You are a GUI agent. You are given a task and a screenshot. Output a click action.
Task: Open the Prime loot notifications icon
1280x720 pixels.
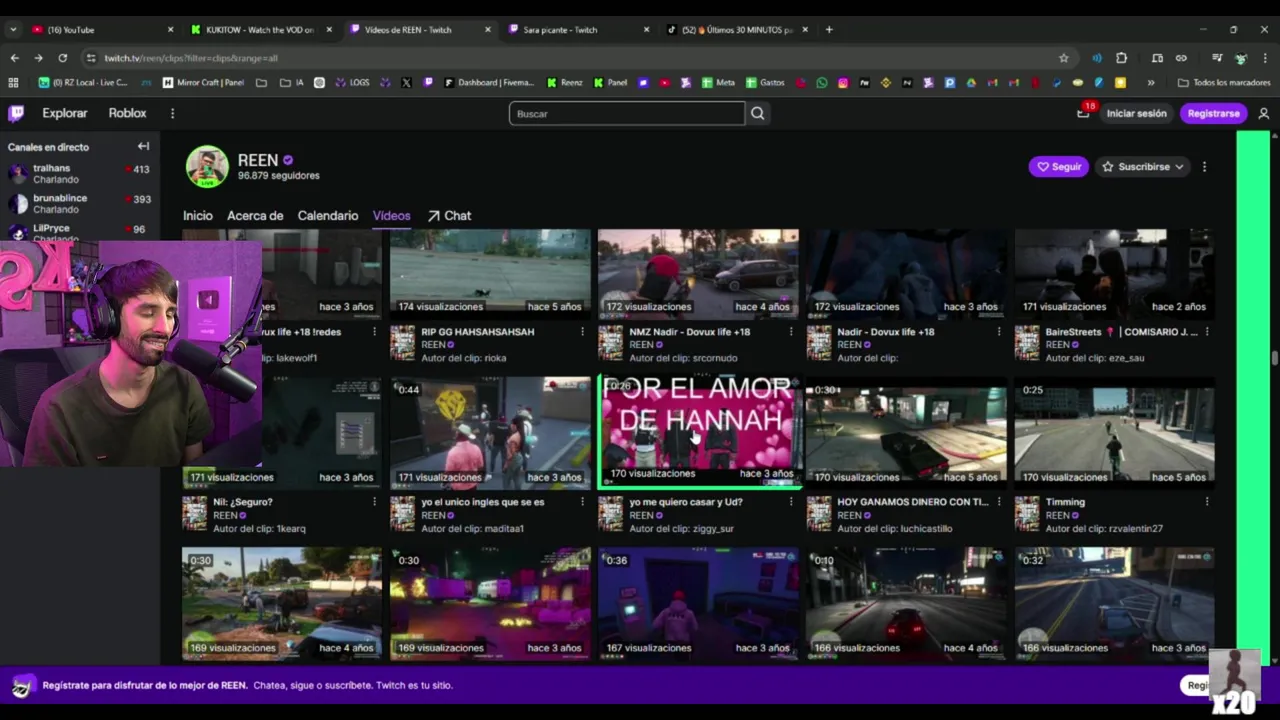click(x=1083, y=113)
